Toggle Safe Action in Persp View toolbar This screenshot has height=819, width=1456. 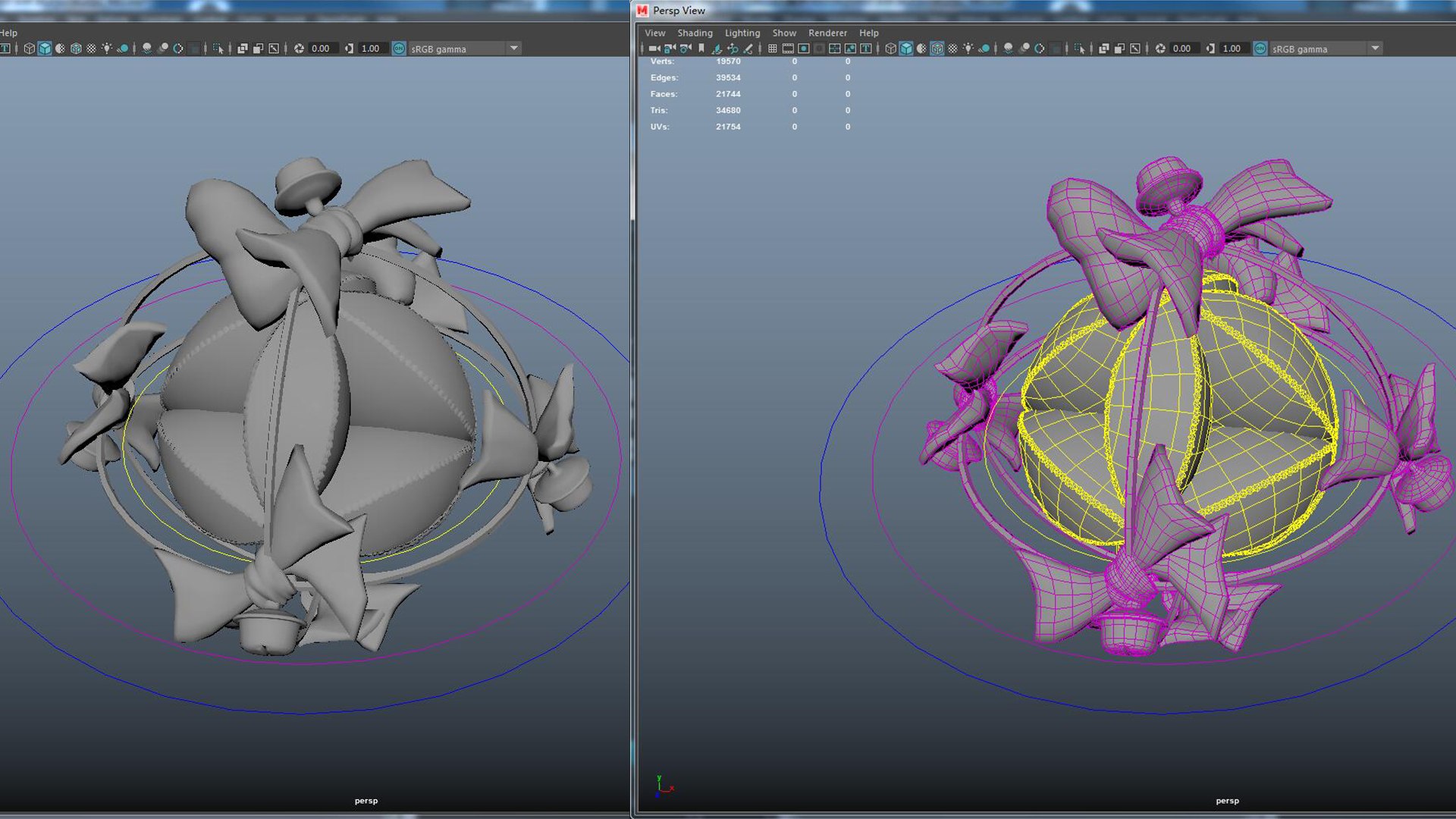point(850,49)
